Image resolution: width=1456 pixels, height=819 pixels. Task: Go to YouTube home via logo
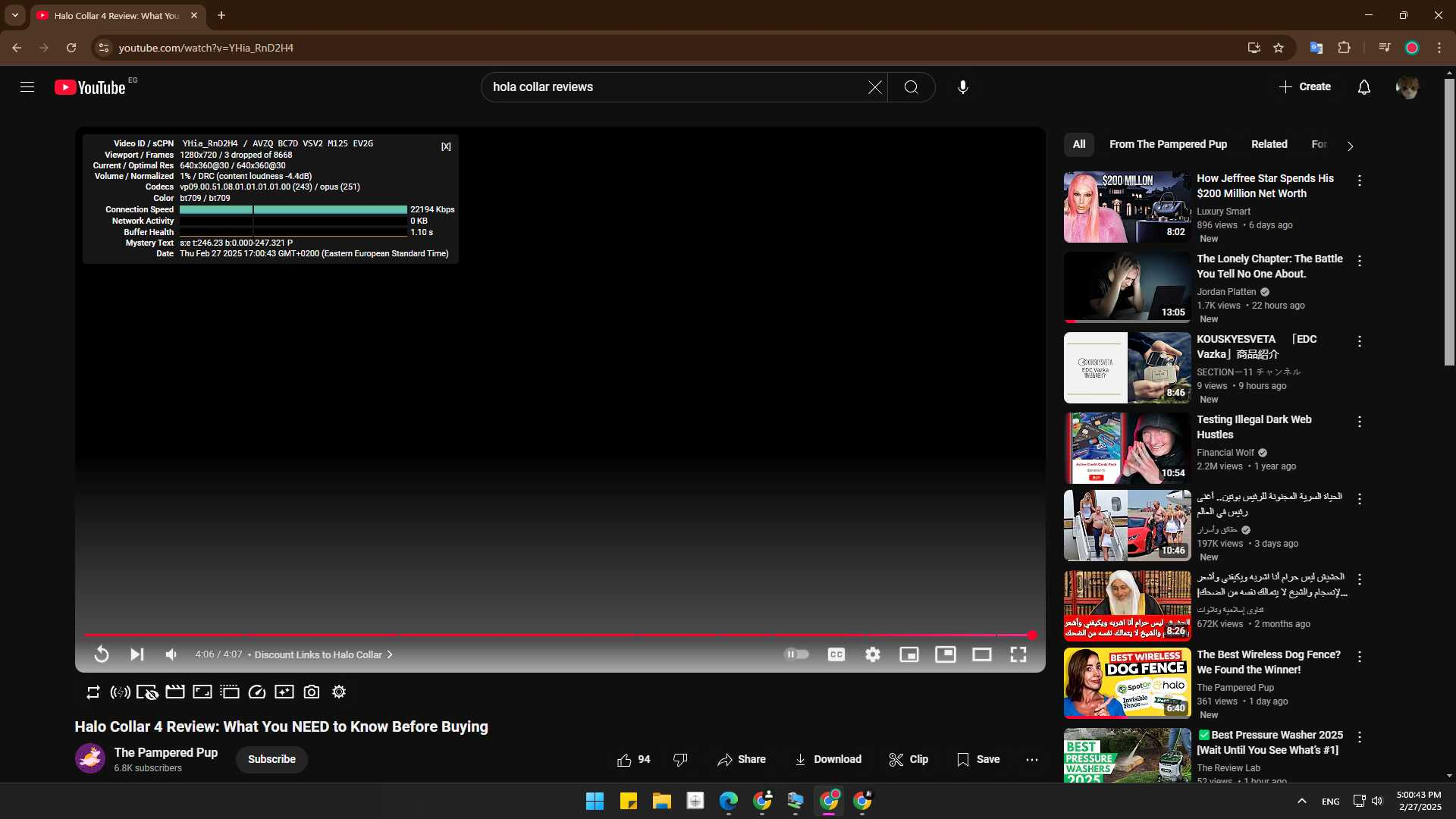[90, 87]
